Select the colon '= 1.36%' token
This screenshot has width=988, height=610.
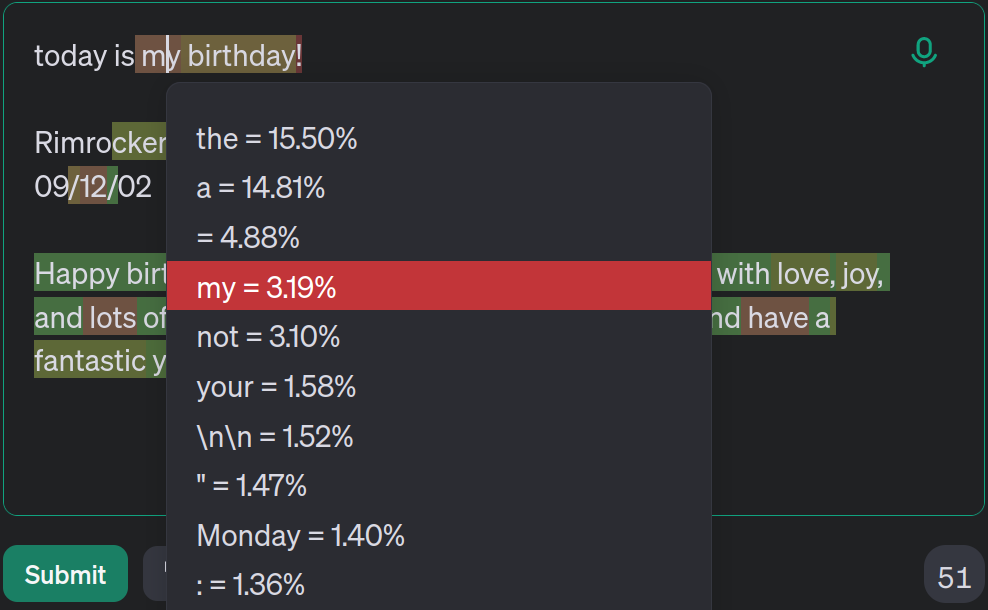439,584
